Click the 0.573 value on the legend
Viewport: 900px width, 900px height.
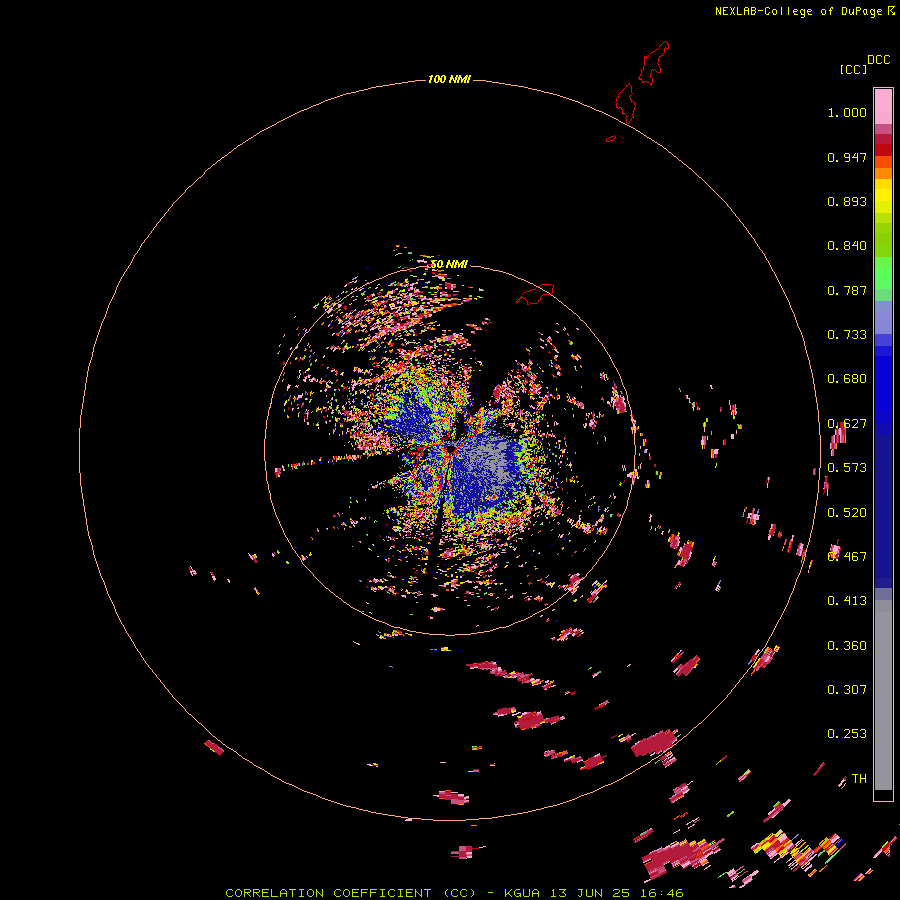tap(847, 468)
